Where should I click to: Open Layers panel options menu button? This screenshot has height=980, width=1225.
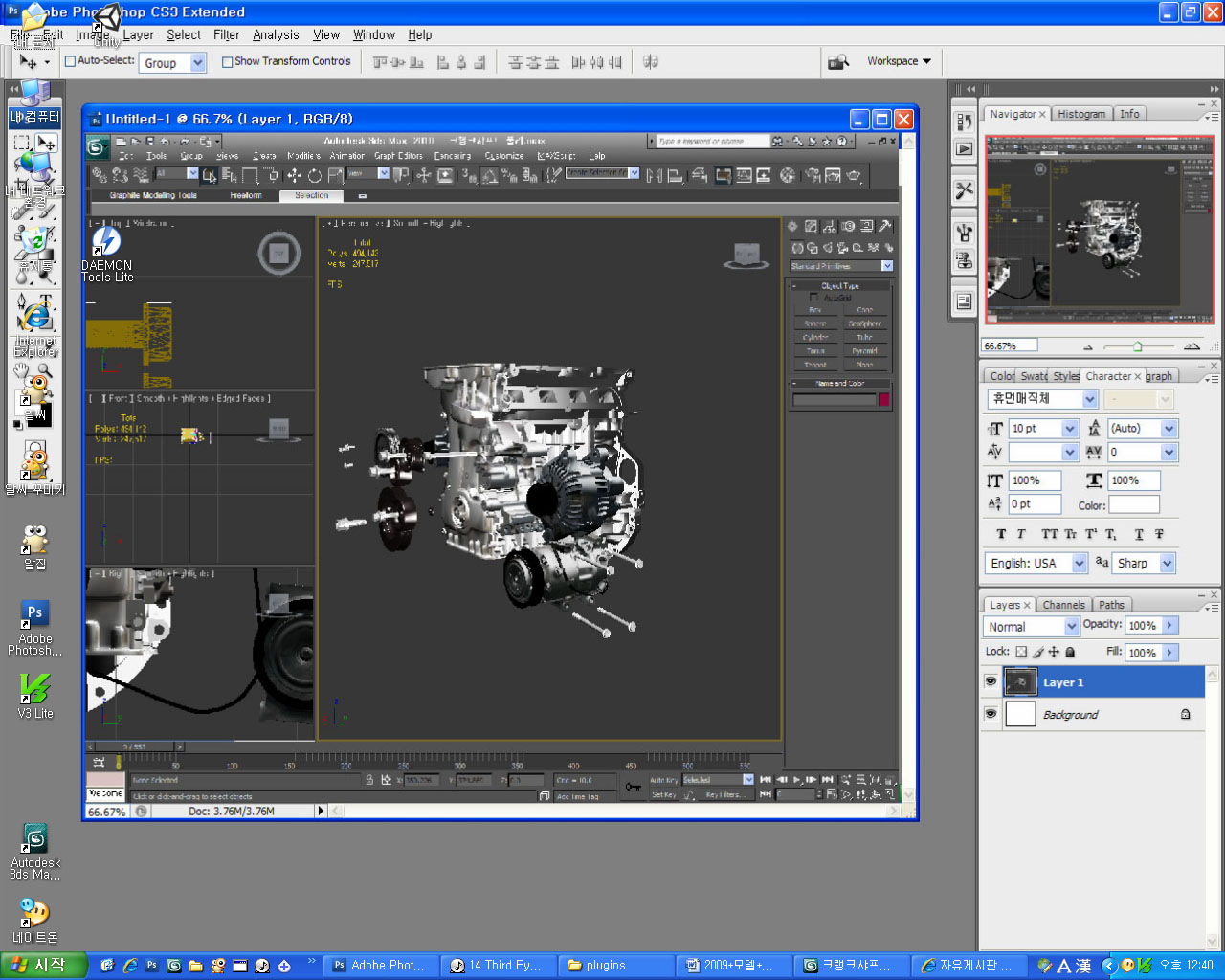tap(1213, 607)
